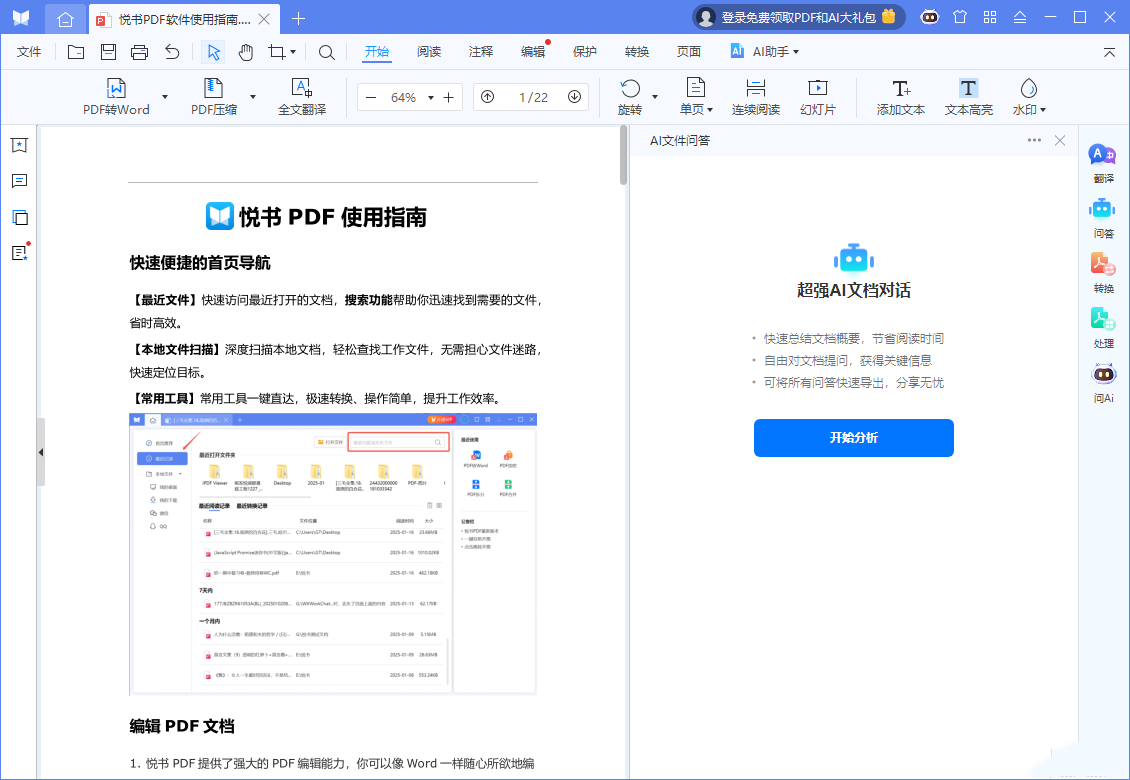
Task: Open the bookmarks sidebar panel
Action: 19,146
